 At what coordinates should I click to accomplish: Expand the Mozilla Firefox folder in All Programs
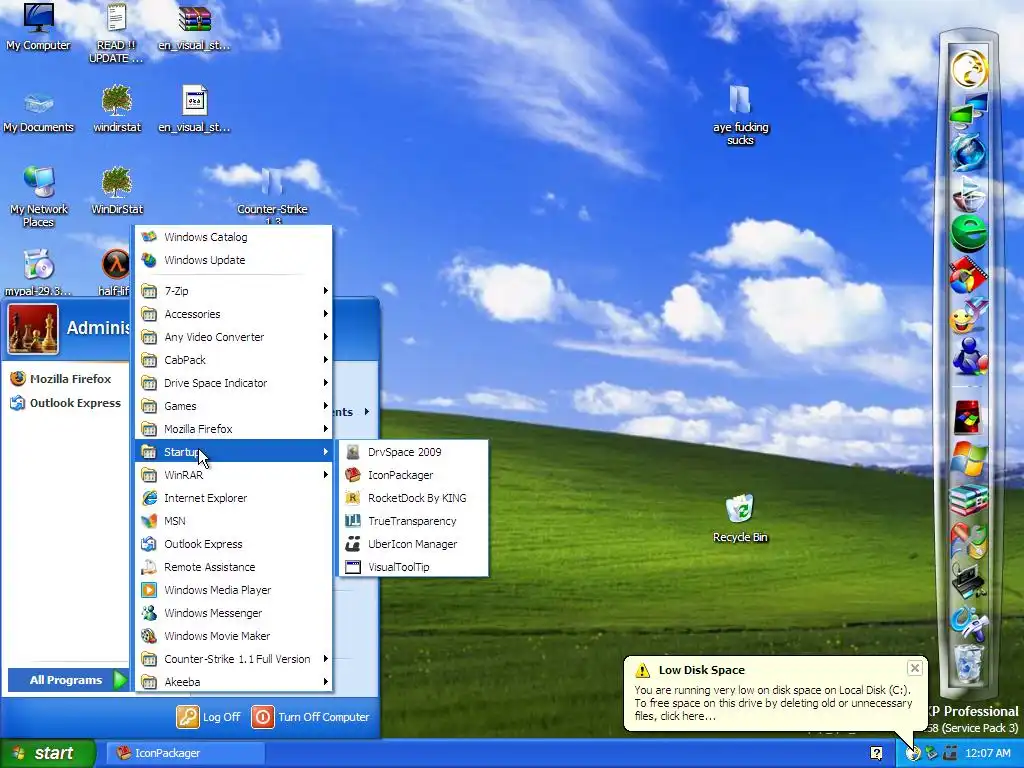[234, 429]
